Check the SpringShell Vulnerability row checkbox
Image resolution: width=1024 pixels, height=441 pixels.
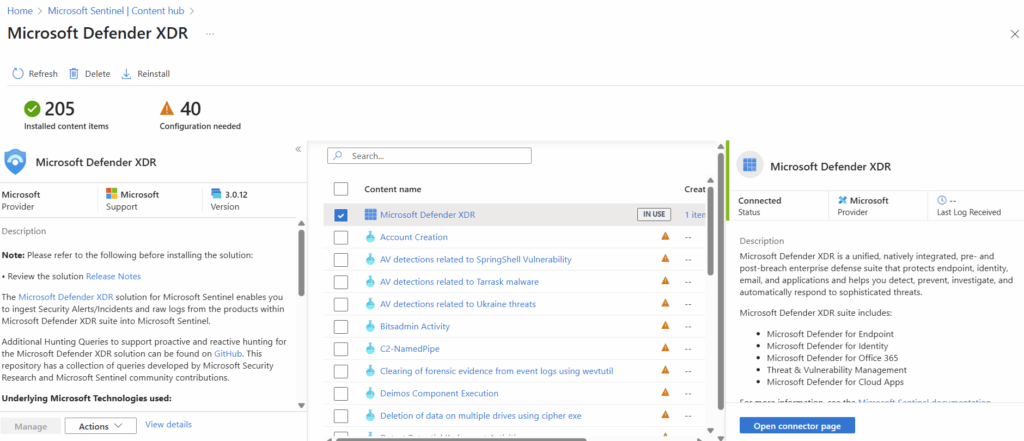[x=341, y=259]
